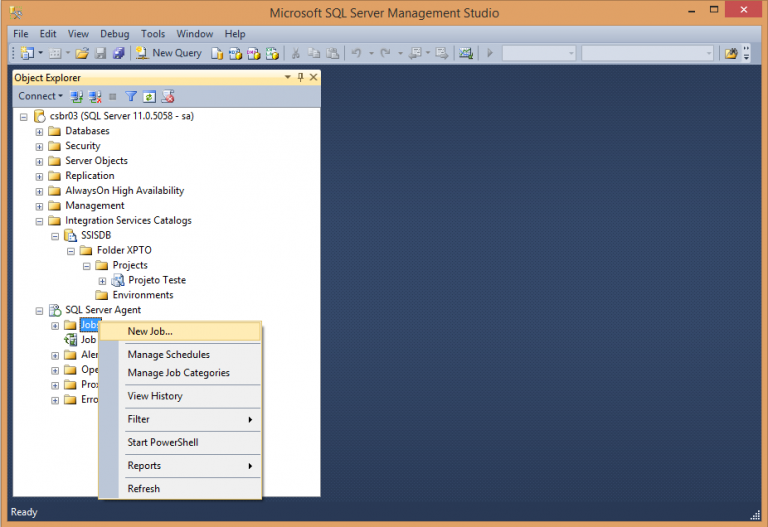This screenshot has width=768, height=527.
Task: Click the Delete script icon in Object Explorer toolbar
Action: pyautogui.click(x=168, y=96)
